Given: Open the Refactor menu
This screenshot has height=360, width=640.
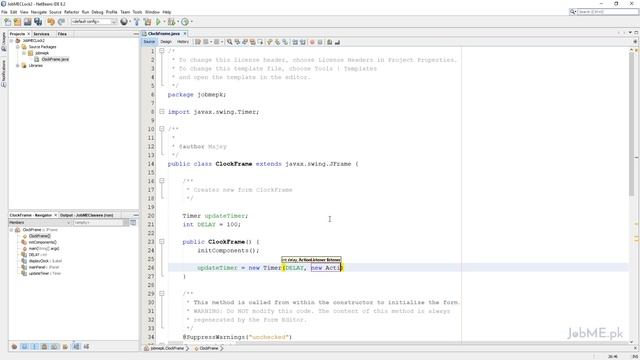Looking at the screenshot, I should pos(71,12).
